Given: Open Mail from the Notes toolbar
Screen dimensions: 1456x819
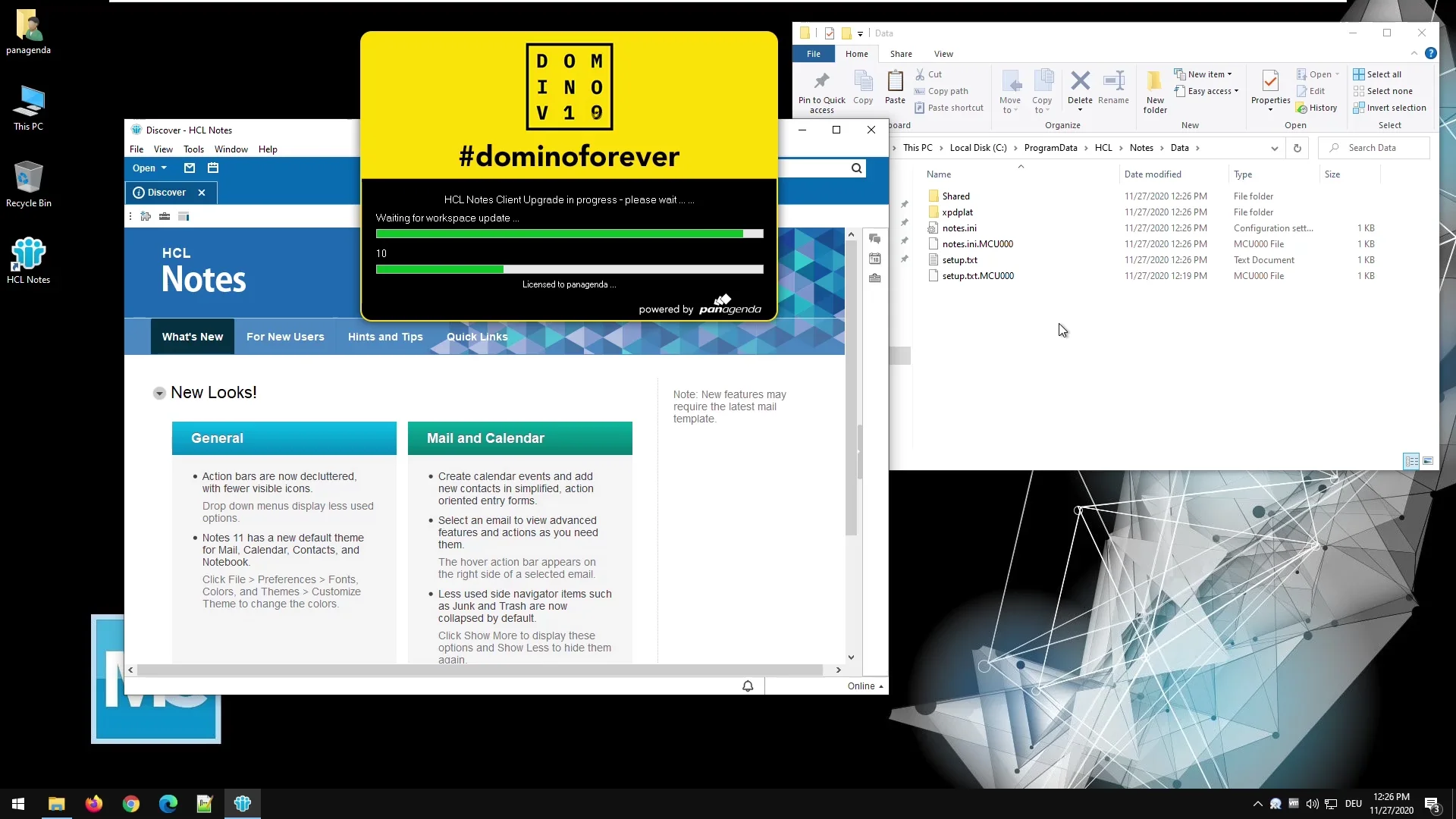Looking at the screenshot, I should (x=190, y=168).
